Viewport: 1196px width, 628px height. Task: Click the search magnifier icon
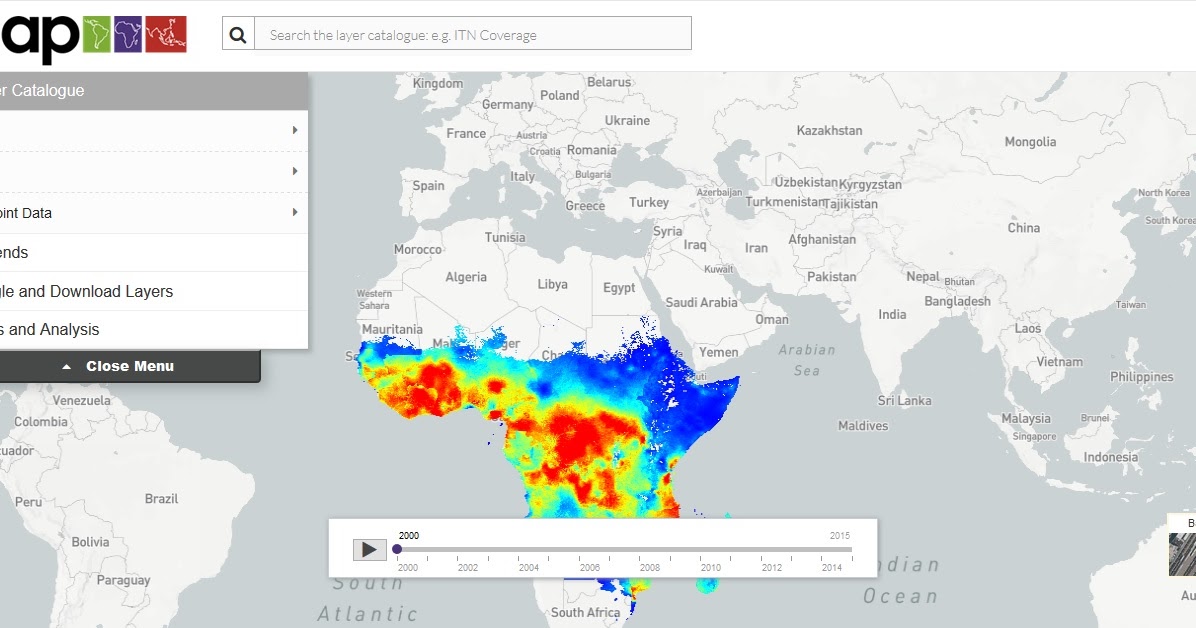click(x=237, y=32)
